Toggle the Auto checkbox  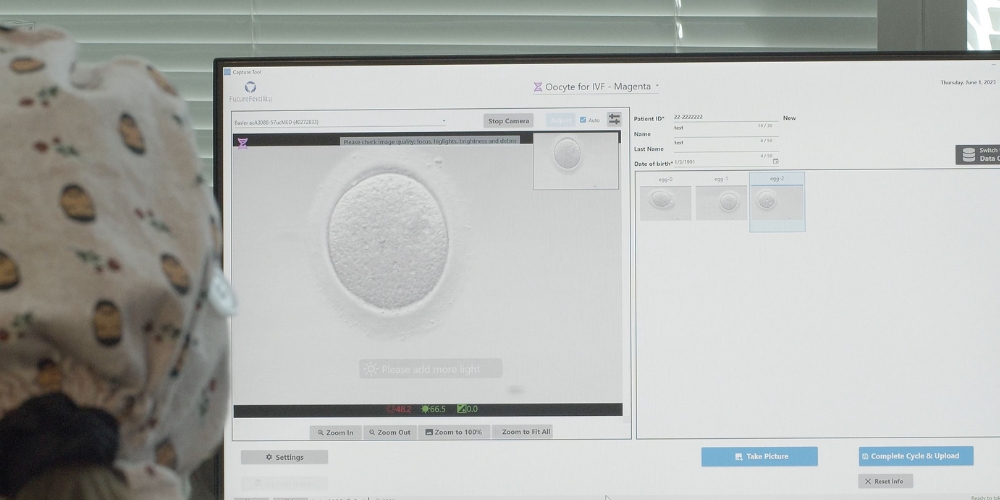coord(583,120)
